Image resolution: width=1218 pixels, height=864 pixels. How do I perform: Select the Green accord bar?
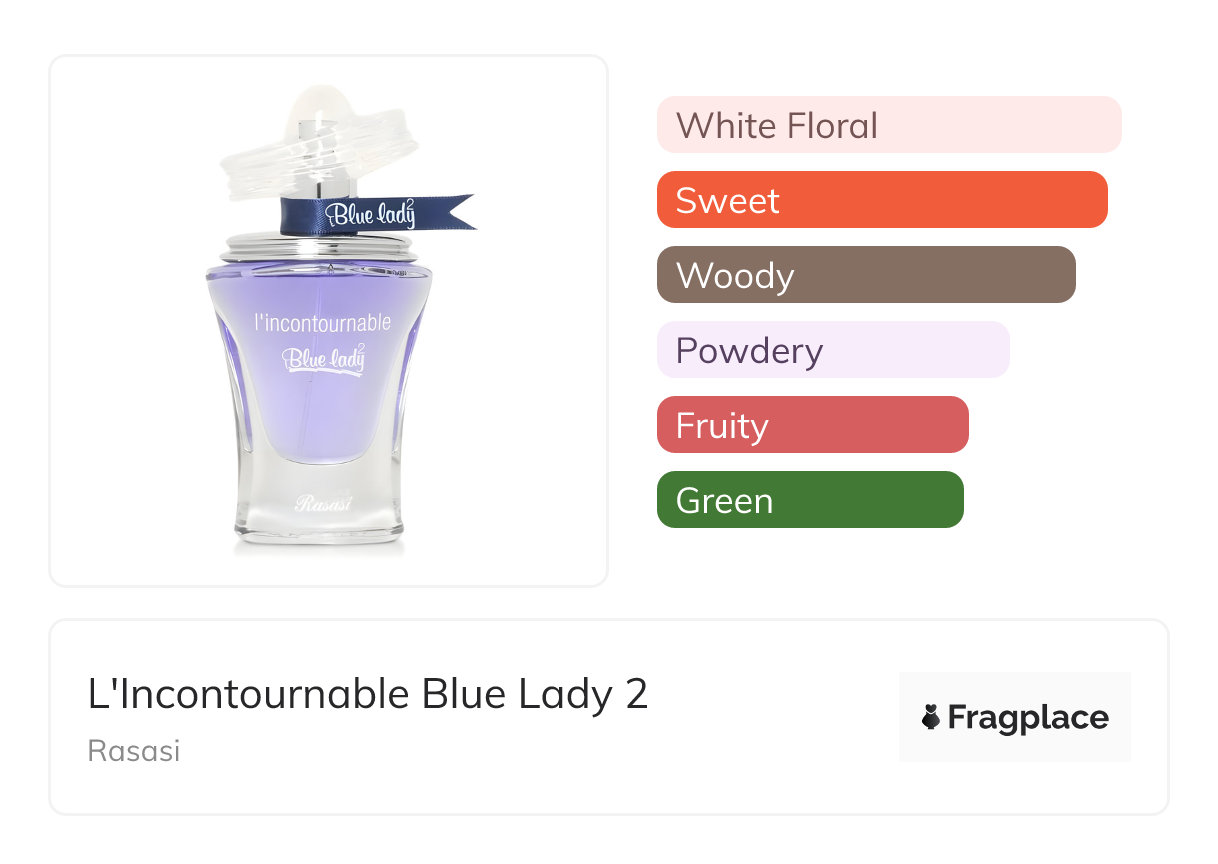point(809,500)
